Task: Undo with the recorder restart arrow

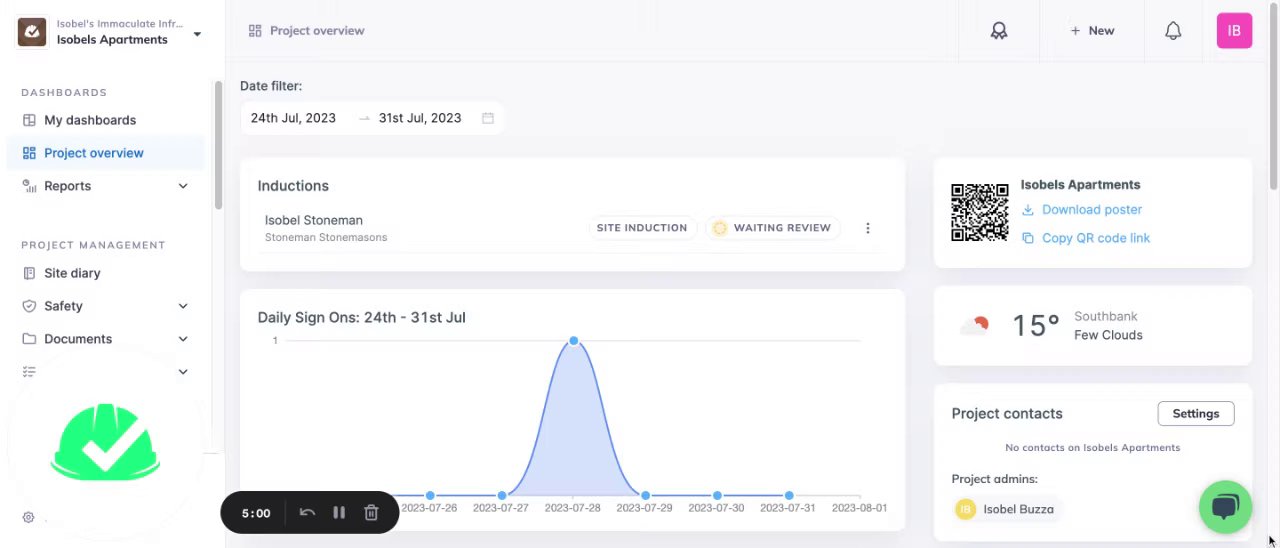Action: [307, 513]
